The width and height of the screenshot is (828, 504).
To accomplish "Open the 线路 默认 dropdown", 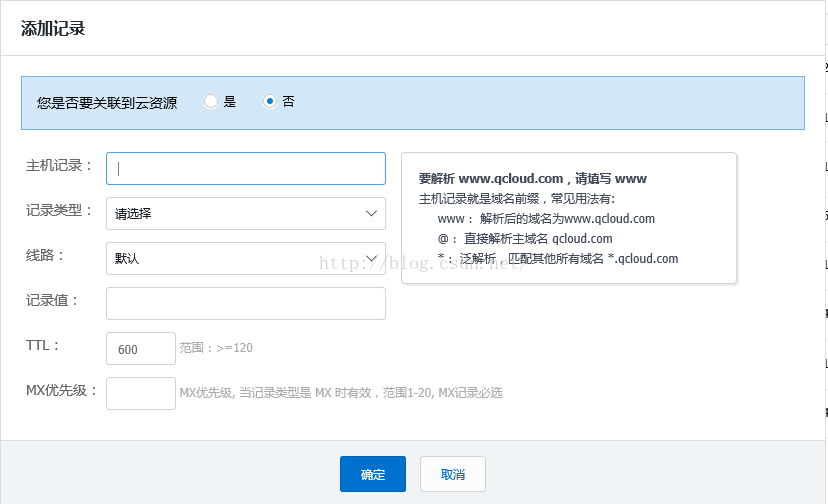I will click(x=246, y=258).
